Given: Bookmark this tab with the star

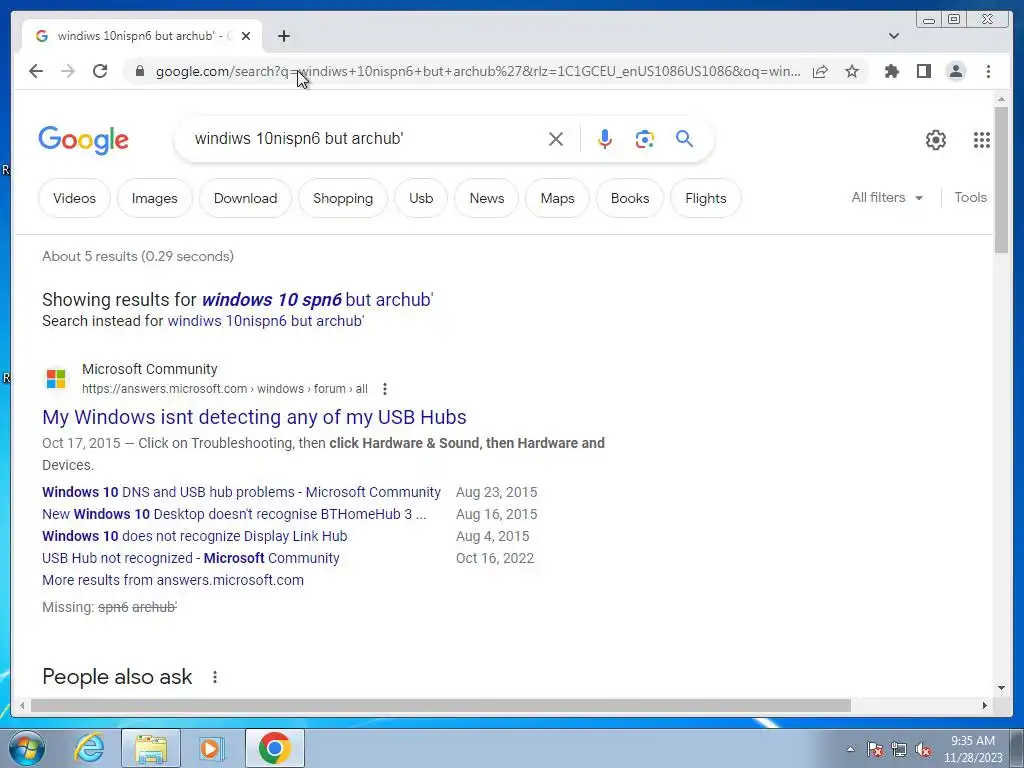Looking at the screenshot, I should point(852,71).
